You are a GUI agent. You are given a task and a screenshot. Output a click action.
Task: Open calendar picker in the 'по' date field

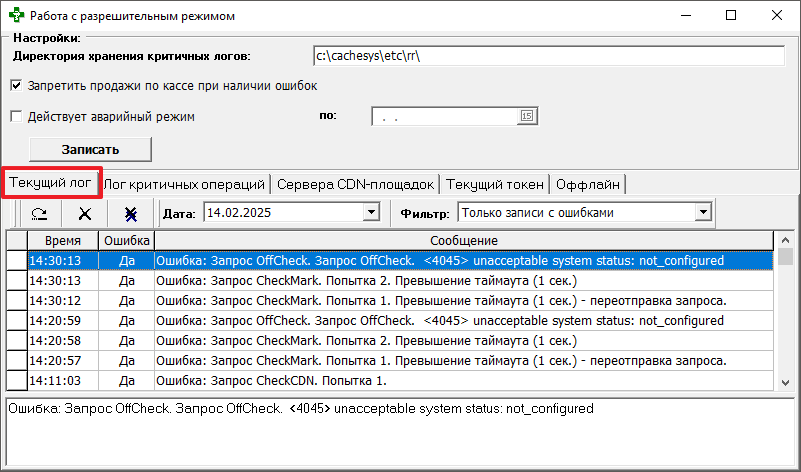(527, 117)
